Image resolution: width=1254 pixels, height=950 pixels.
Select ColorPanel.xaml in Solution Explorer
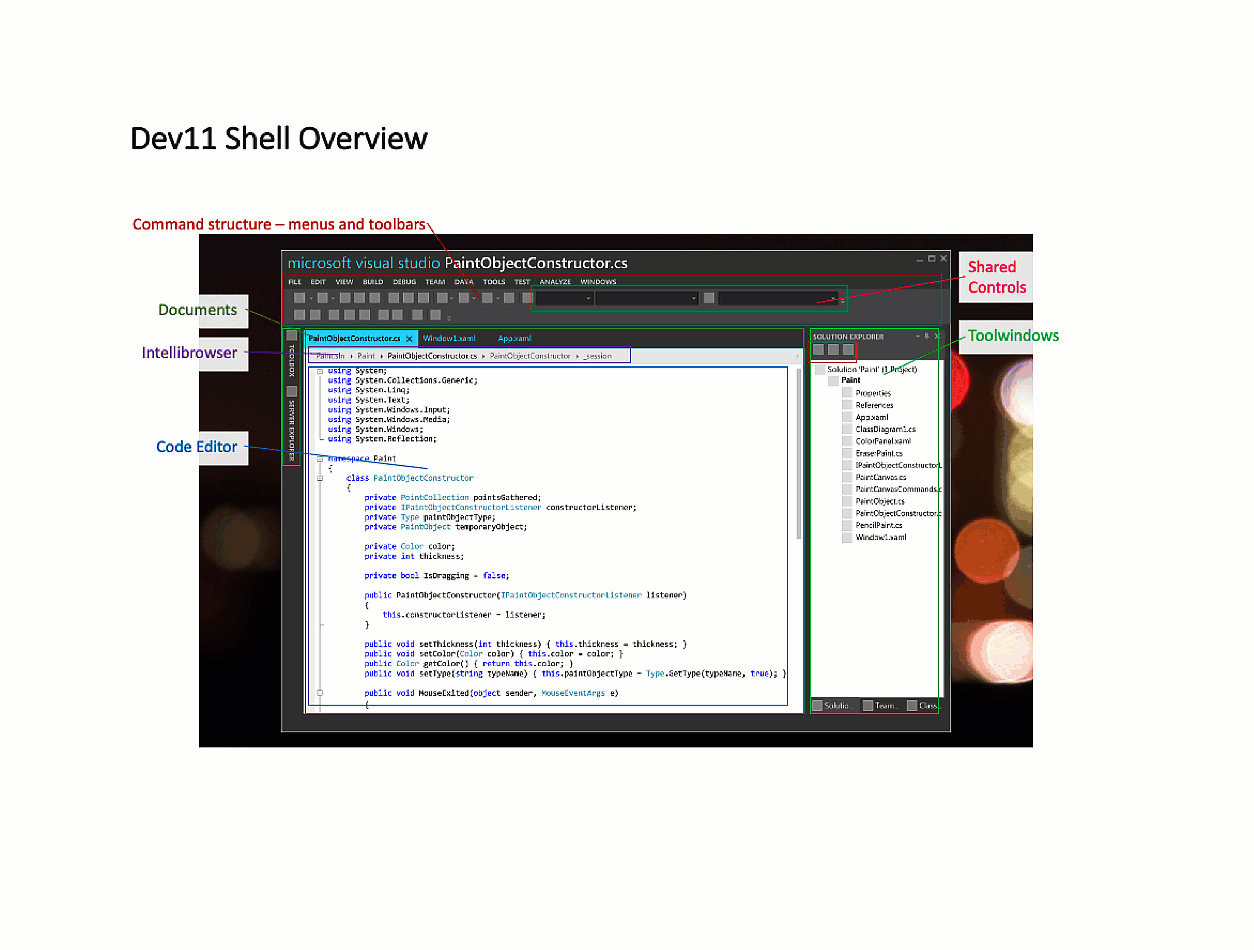point(876,442)
